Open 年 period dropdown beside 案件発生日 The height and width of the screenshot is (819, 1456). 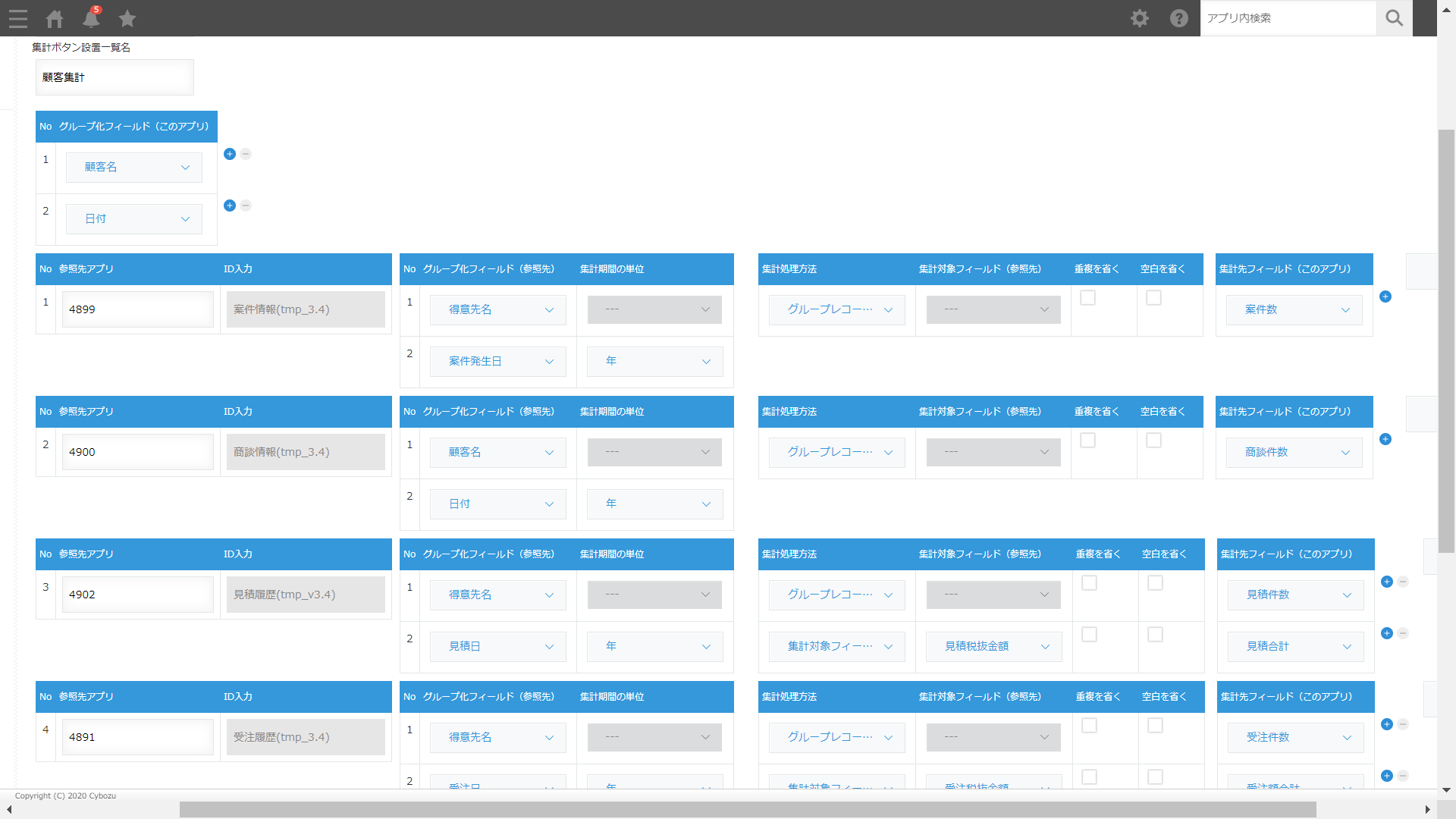click(655, 362)
